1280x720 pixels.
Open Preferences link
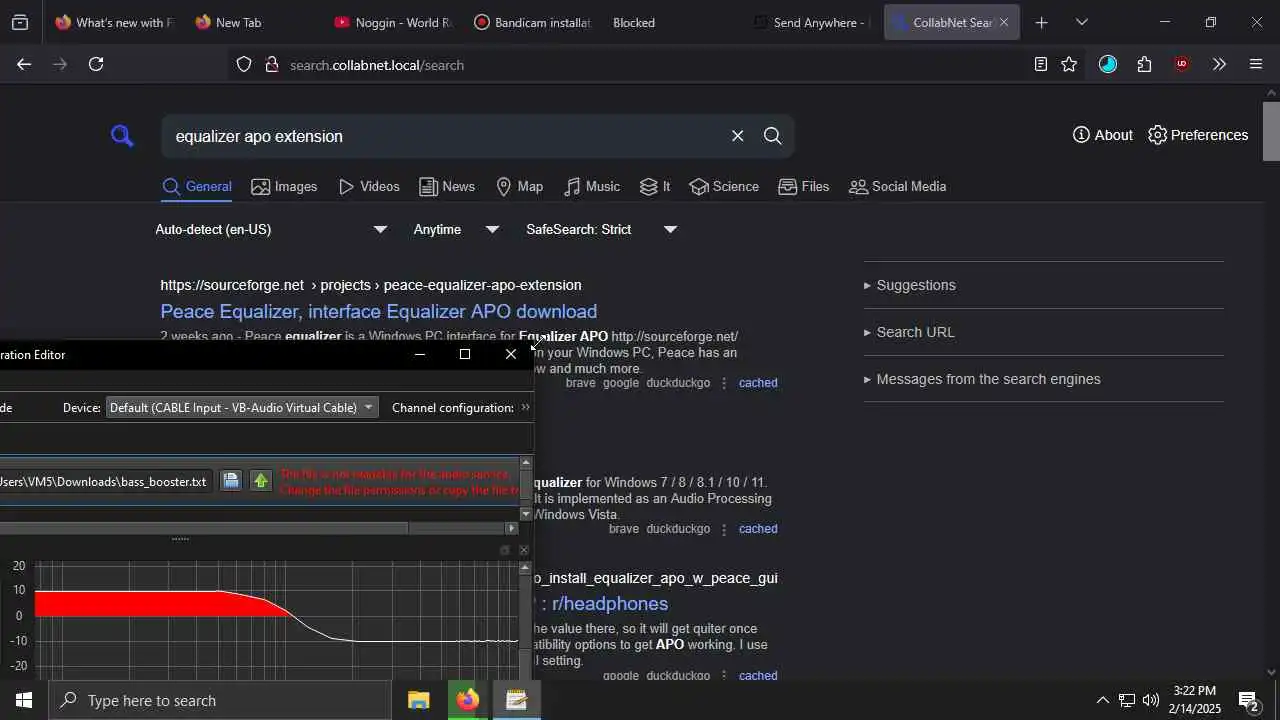(x=1198, y=135)
